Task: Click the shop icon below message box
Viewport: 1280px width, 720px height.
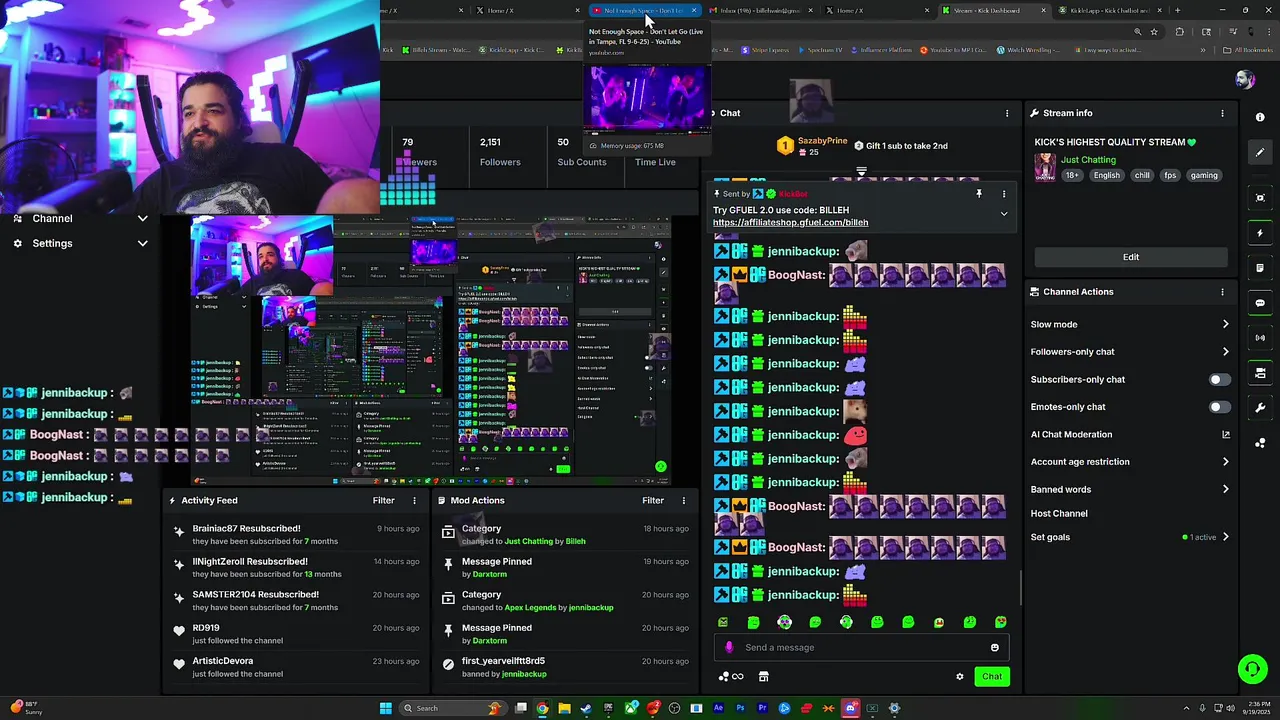Action: pos(763,677)
